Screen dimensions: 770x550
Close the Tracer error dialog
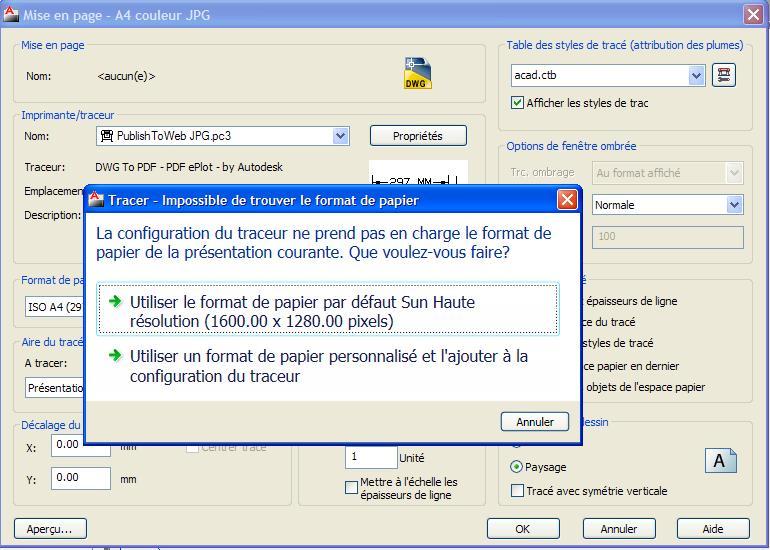click(x=567, y=200)
